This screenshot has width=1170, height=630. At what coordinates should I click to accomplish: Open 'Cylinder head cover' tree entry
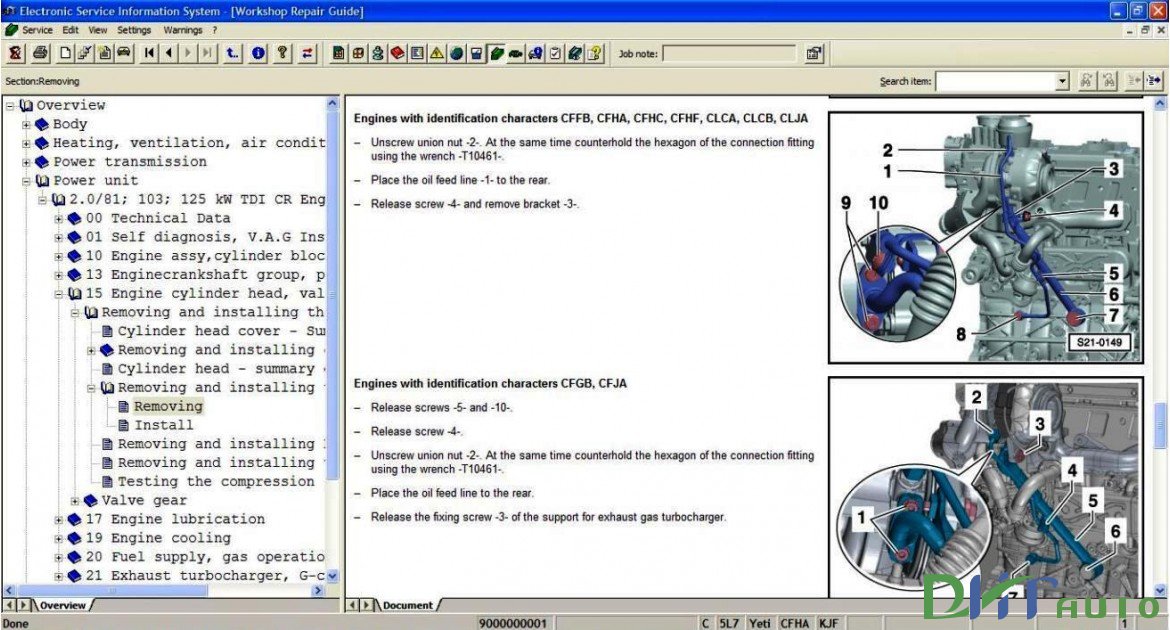pyautogui.click(x=221, y=331)
